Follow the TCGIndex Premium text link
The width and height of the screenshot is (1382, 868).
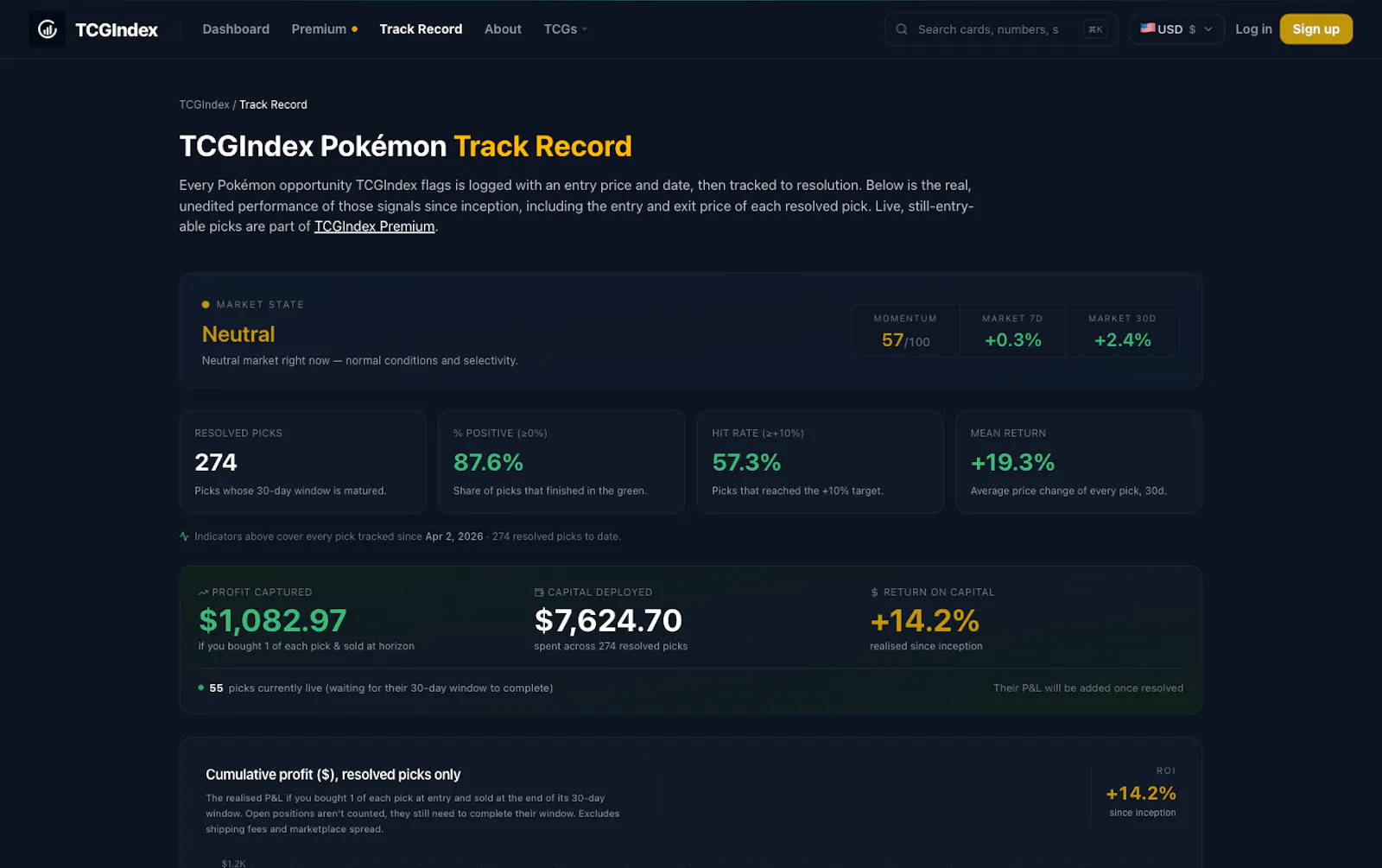click(374, 226)
